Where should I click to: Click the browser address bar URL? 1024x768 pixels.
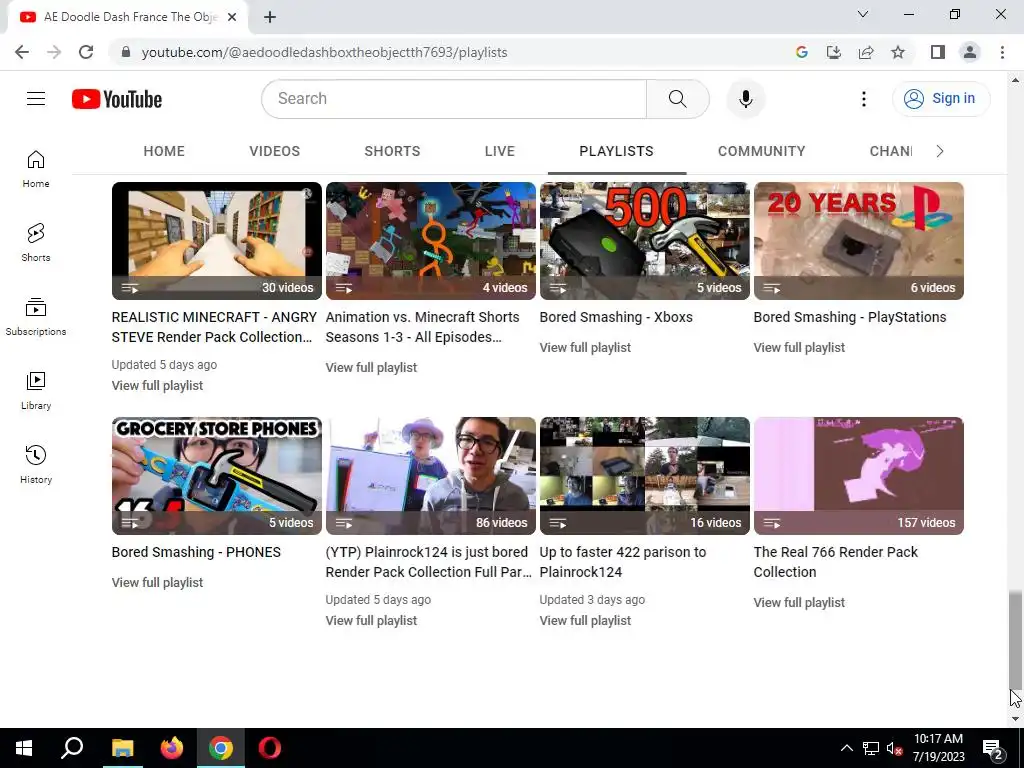(x=325, y=52)
